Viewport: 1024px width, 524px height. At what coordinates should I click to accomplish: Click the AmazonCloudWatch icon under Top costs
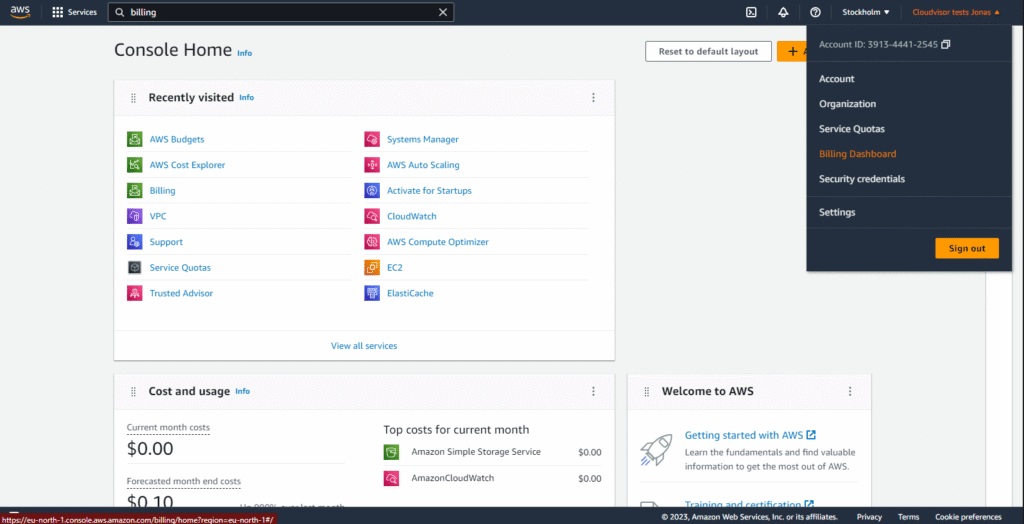coord(391,478)
